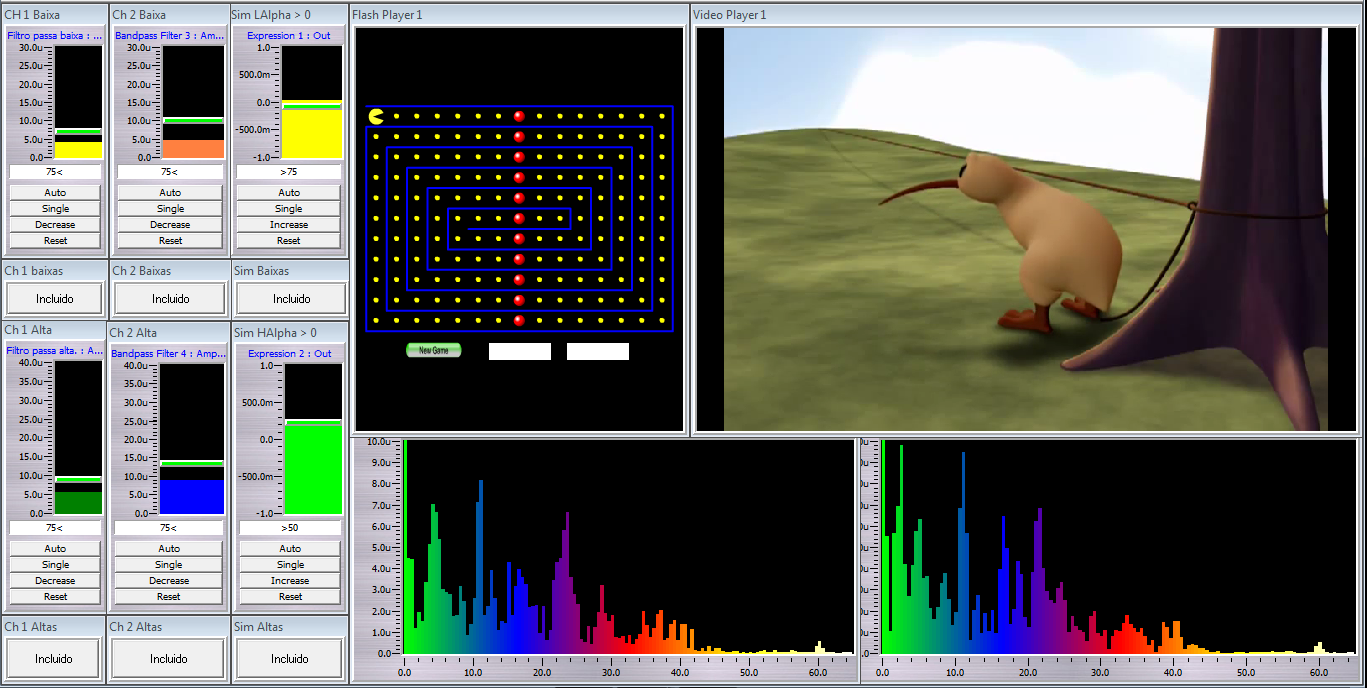Click the white box beside the New Game button

point(520,351)
